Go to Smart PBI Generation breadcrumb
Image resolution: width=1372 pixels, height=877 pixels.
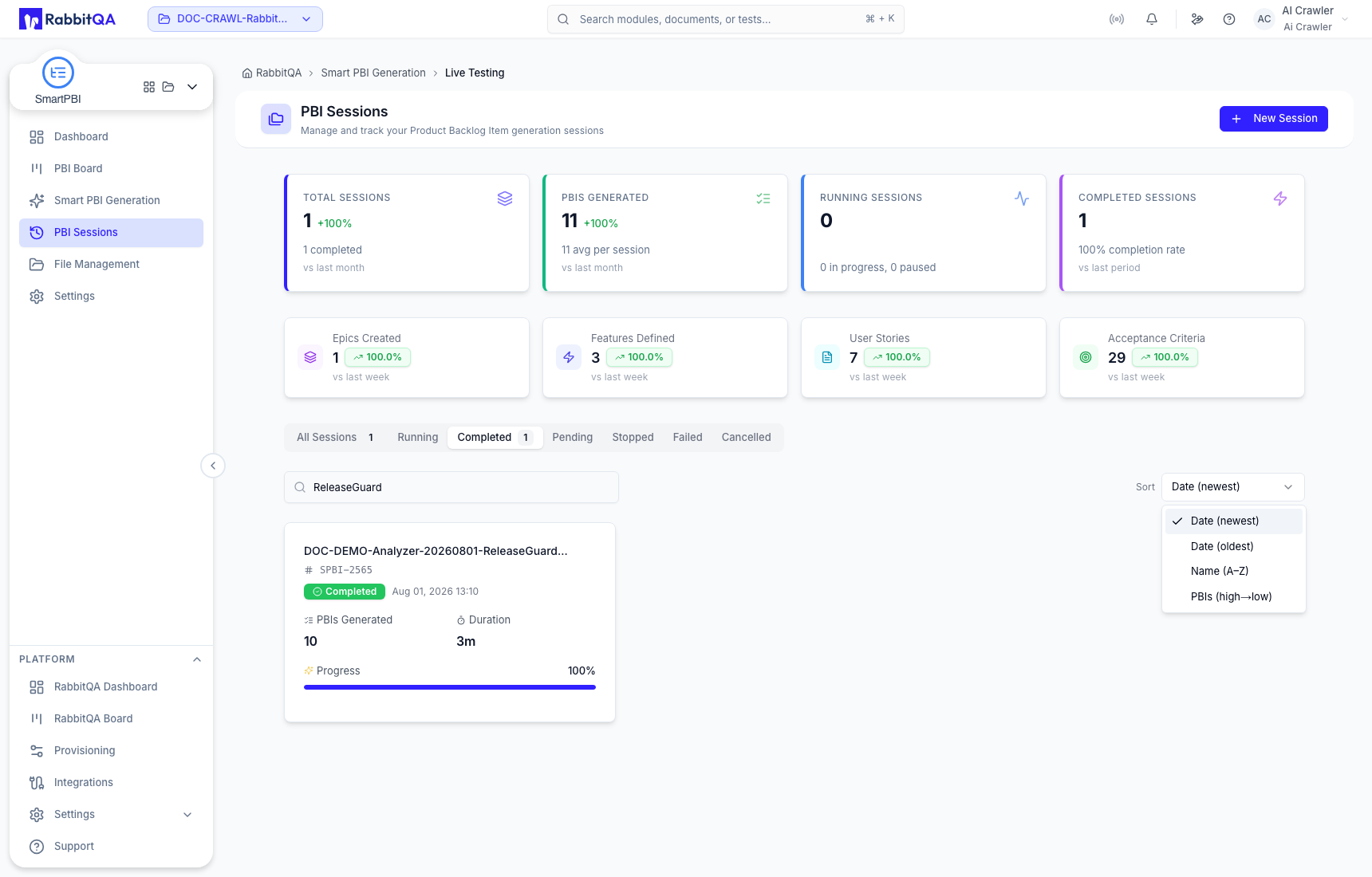click(x=373, y=73)
